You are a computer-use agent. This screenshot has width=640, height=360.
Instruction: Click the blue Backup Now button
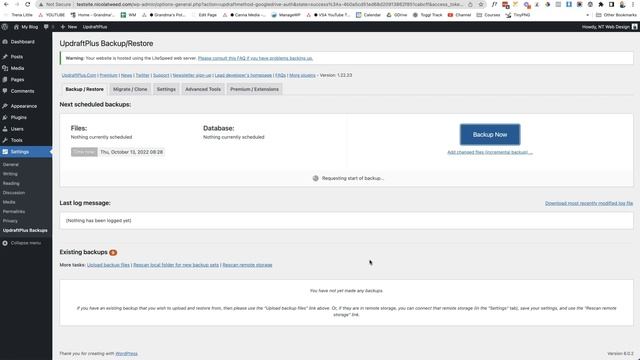tap(490, 135)
